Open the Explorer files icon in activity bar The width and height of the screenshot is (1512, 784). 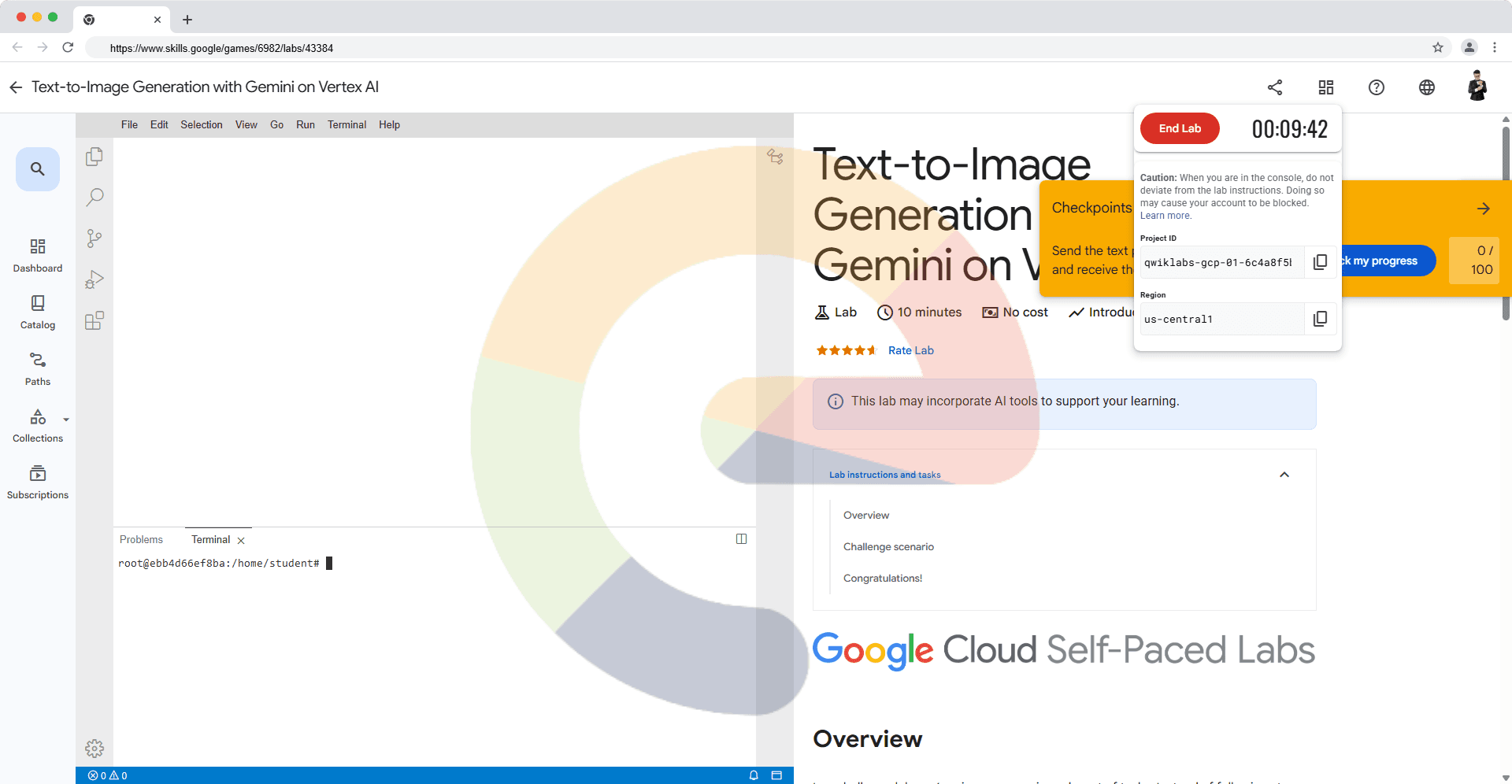94,157
